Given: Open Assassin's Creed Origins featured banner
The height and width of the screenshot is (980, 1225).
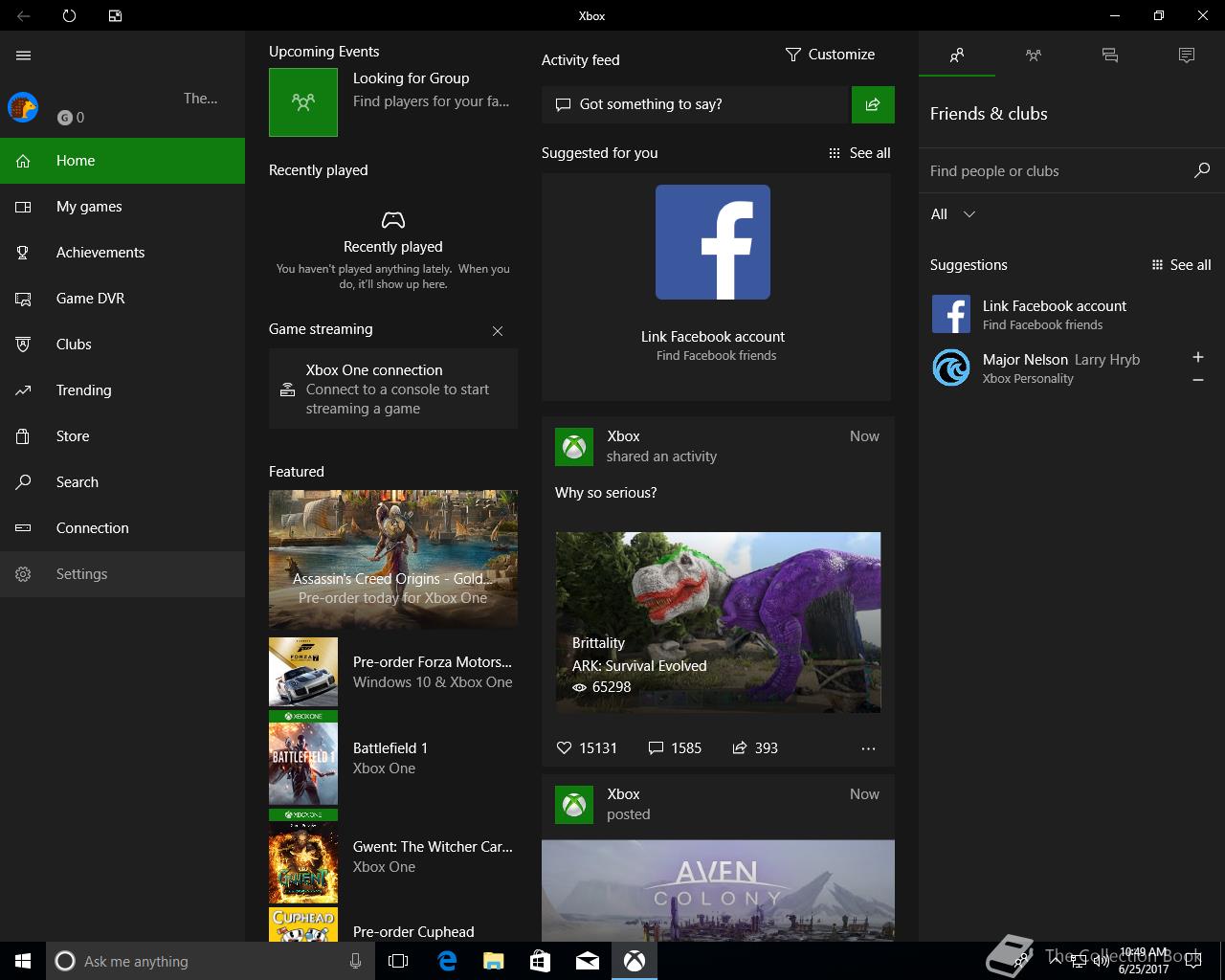Looking at the screenshot, I should coord(393,558).
